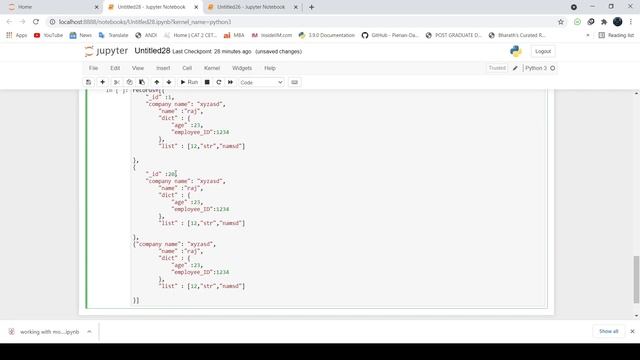
Task: Restart kernel and run all icon
Action: (x=231, y=82)
